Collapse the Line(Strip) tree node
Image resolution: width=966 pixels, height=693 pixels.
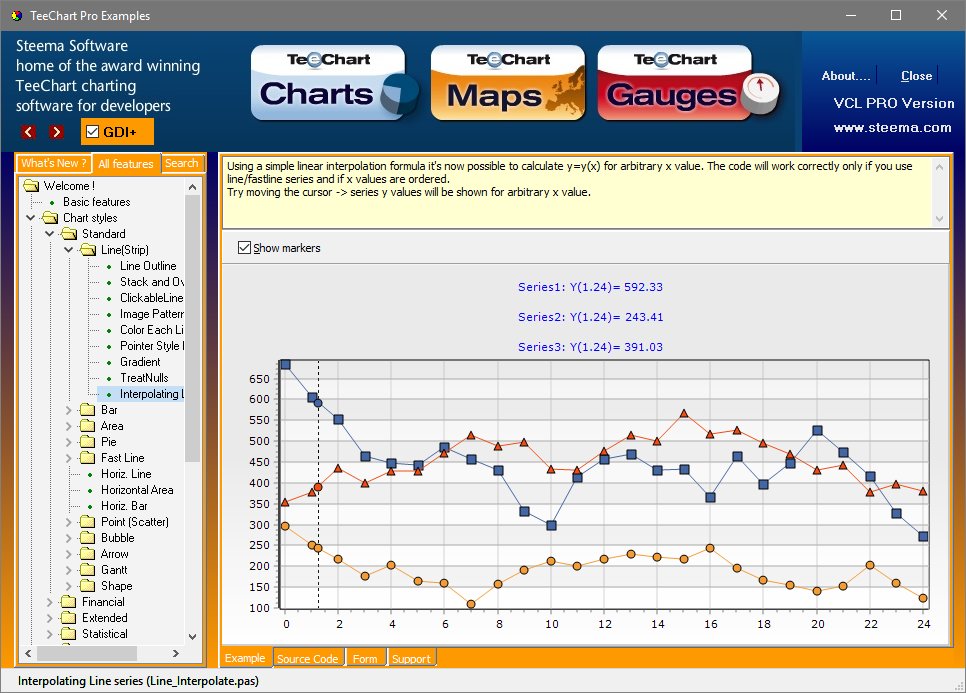tap(69, 250)
